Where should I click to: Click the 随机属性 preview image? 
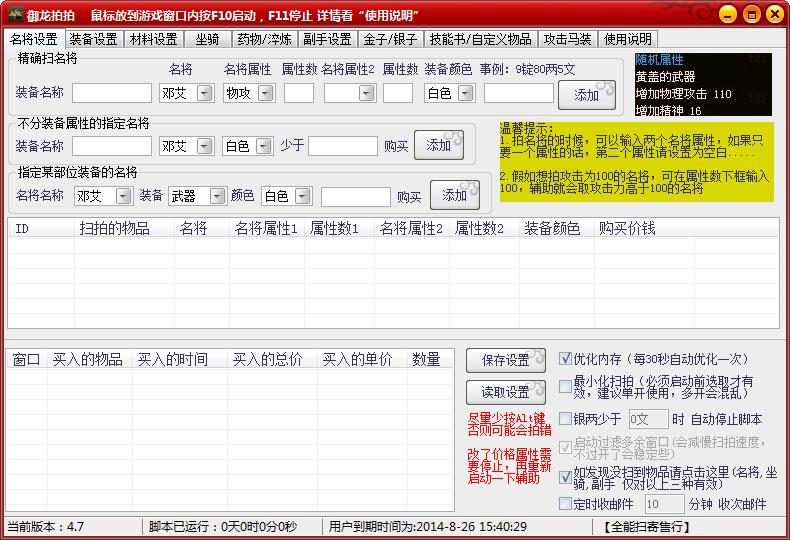(x=703, y=85)
